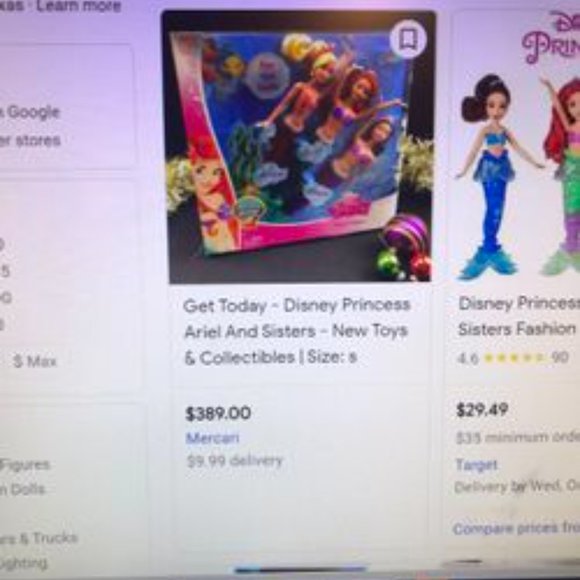The image size is (580, 580).
Task: Visit the Mercari seller link
Action: 212,438
